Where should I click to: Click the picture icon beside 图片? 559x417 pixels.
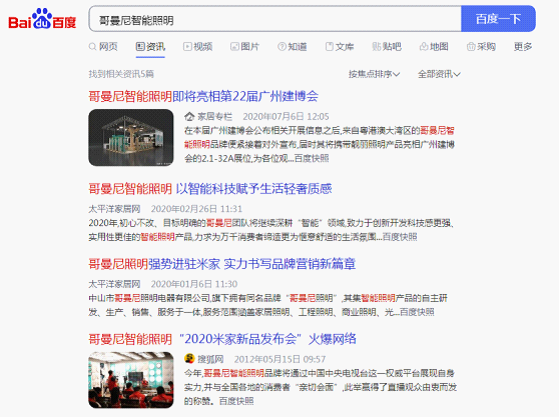pyautogui.click(x=234, y=46)
